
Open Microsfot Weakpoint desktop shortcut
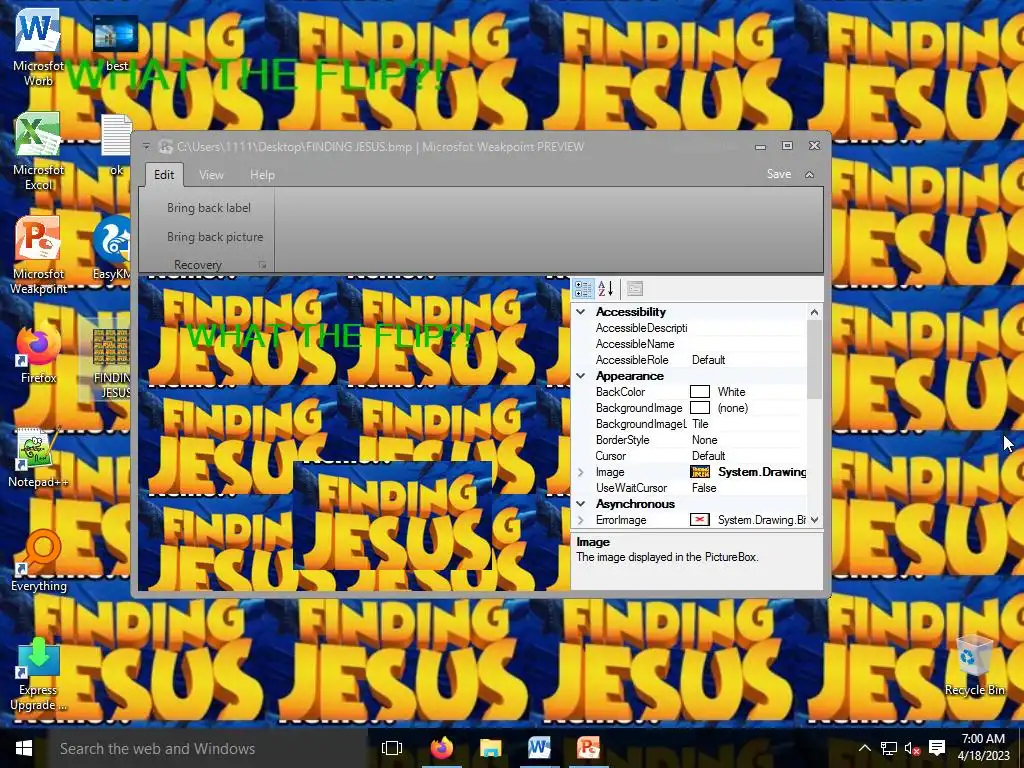coord(38,256)
